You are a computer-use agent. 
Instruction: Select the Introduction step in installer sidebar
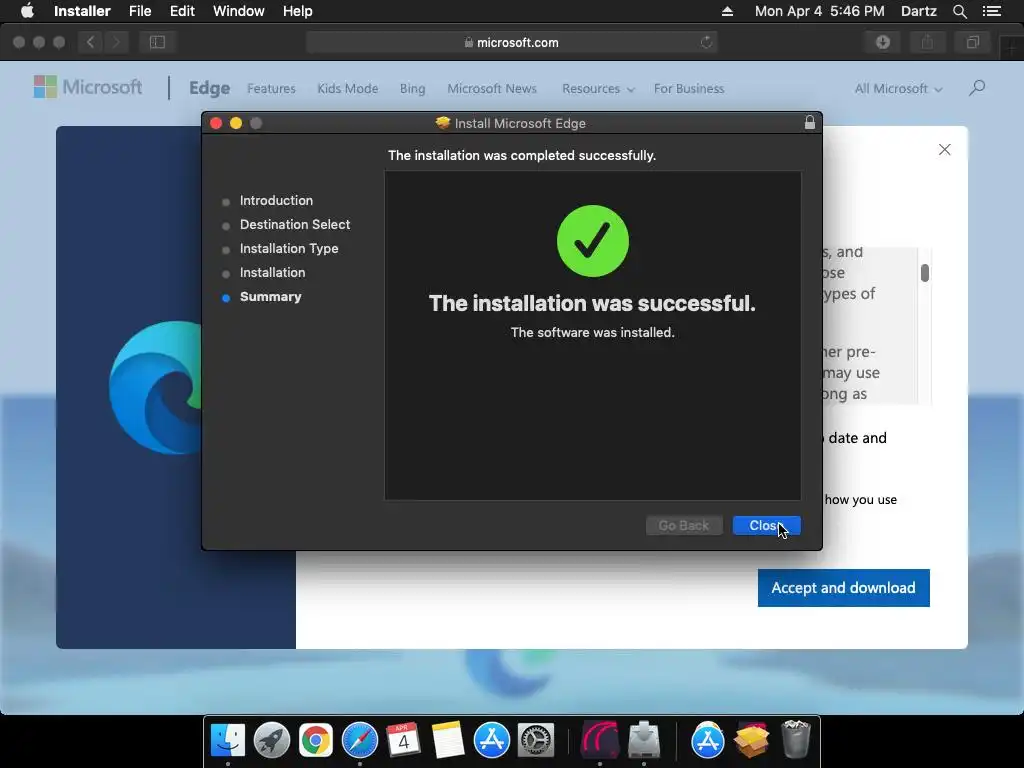(x=276, y=200)
